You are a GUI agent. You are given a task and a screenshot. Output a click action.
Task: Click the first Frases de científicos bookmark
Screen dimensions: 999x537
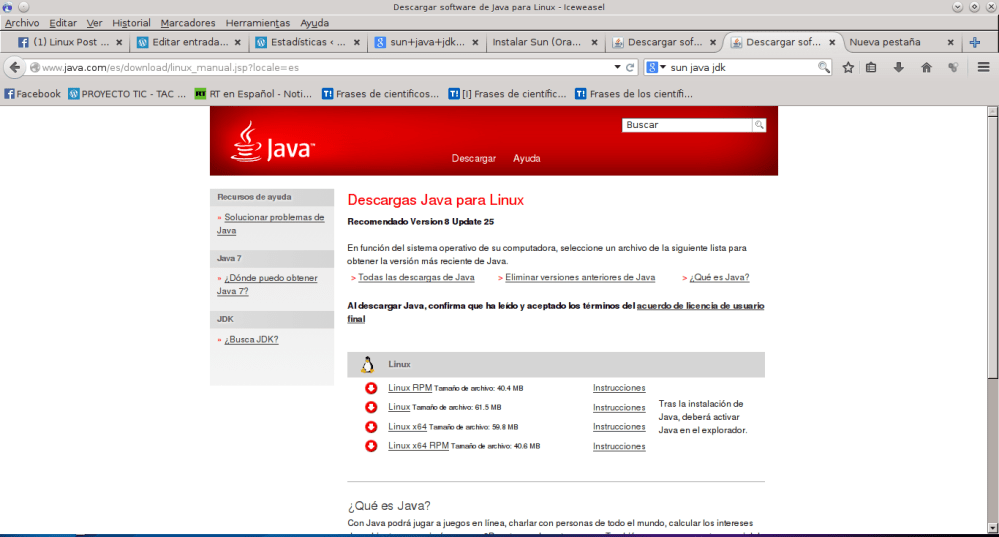click(x=380, y=94)
